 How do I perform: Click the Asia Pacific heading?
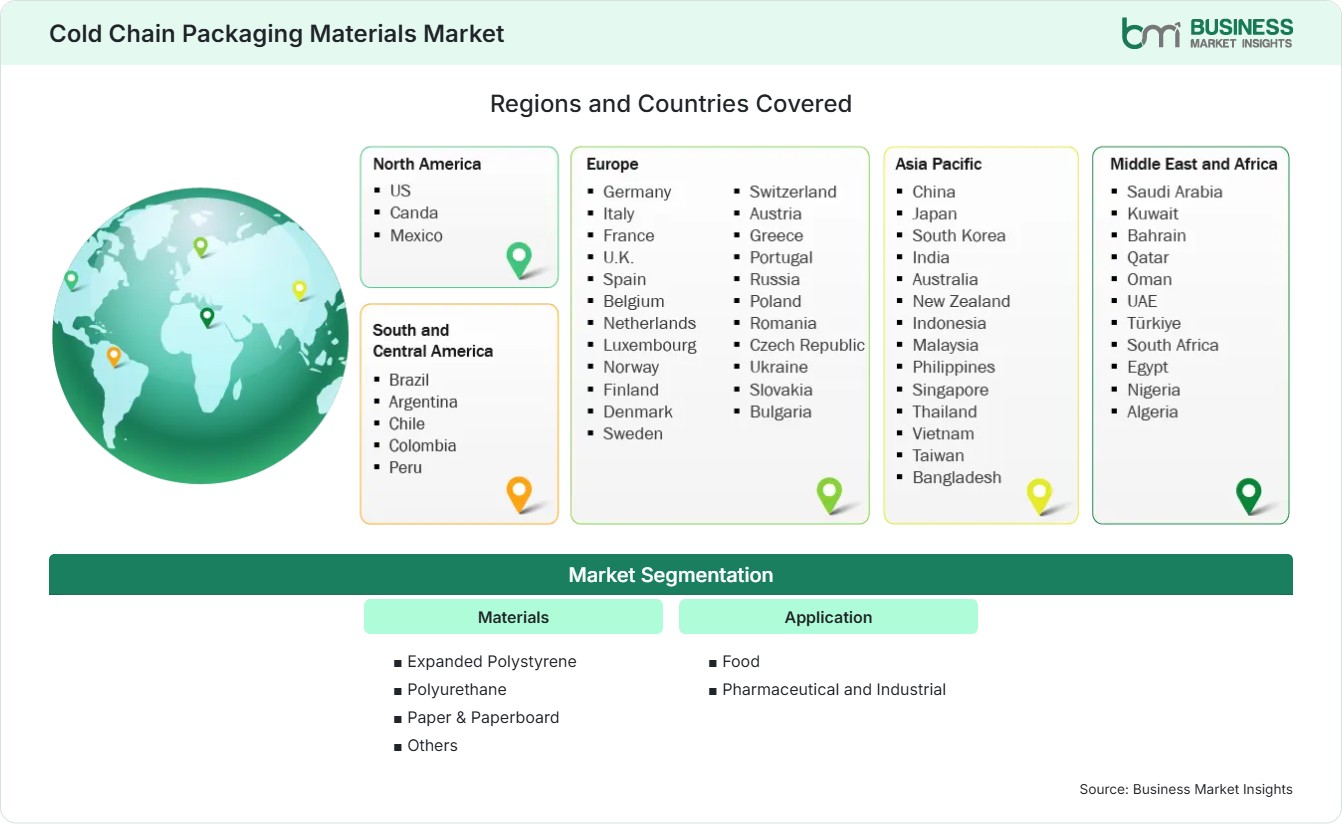939,164
